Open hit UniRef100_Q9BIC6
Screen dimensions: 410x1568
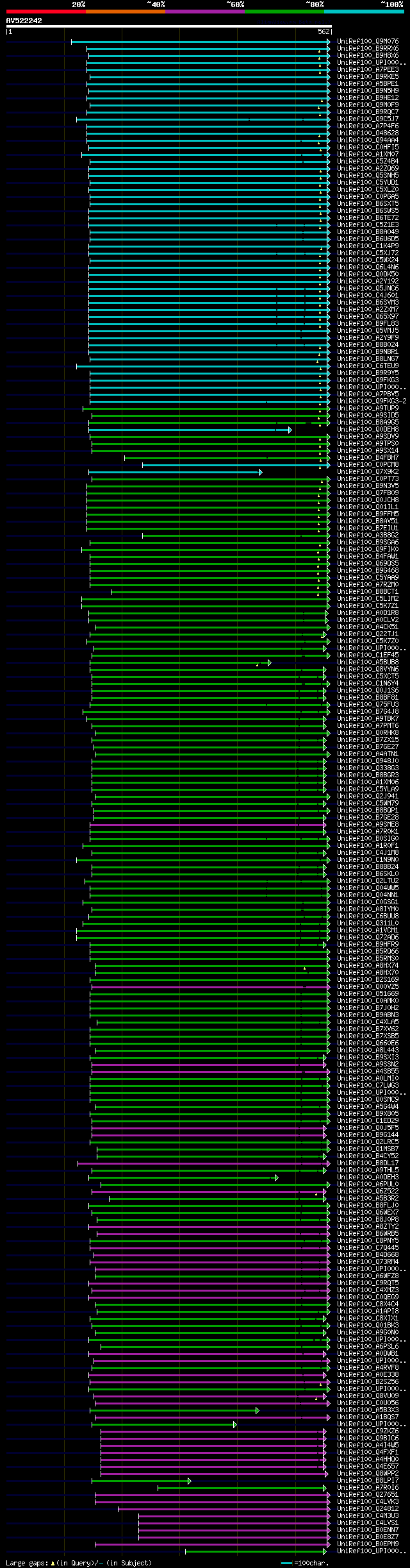(x=368, y=1438)
